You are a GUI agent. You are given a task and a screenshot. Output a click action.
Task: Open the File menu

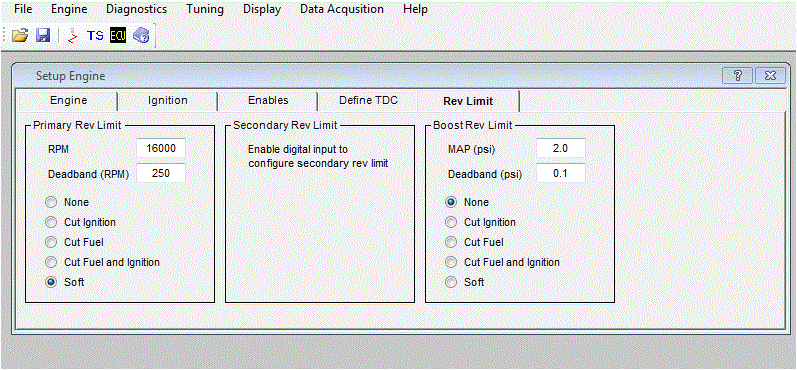click(x=23, y=9)
